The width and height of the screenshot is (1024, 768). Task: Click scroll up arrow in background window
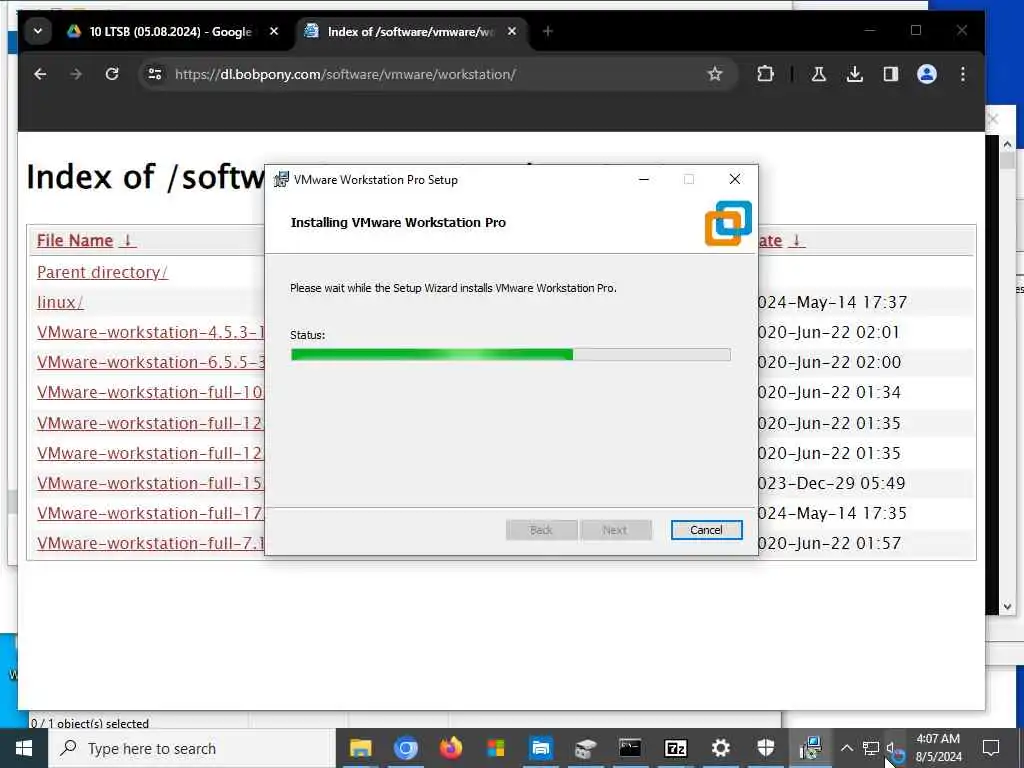[x=1007, y=144]
